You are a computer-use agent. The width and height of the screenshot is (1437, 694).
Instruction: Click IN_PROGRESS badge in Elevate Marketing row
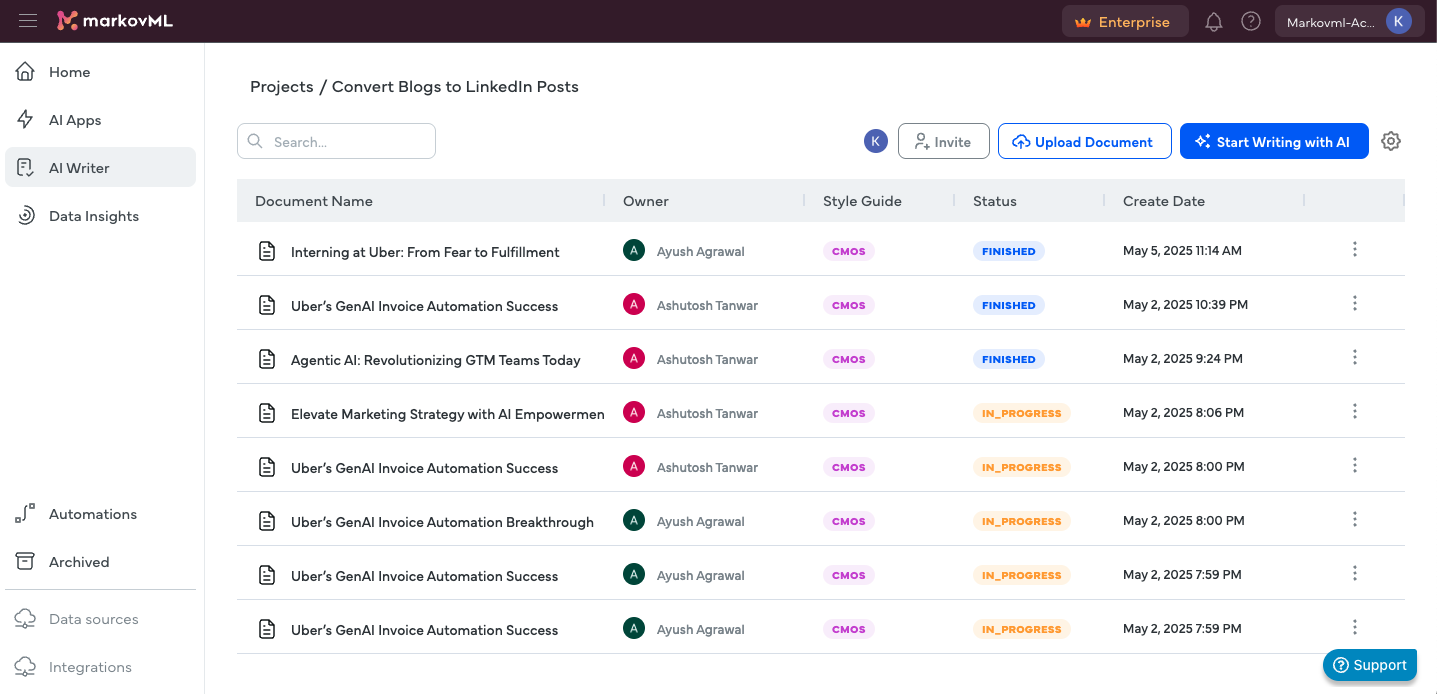[1022, 413]
